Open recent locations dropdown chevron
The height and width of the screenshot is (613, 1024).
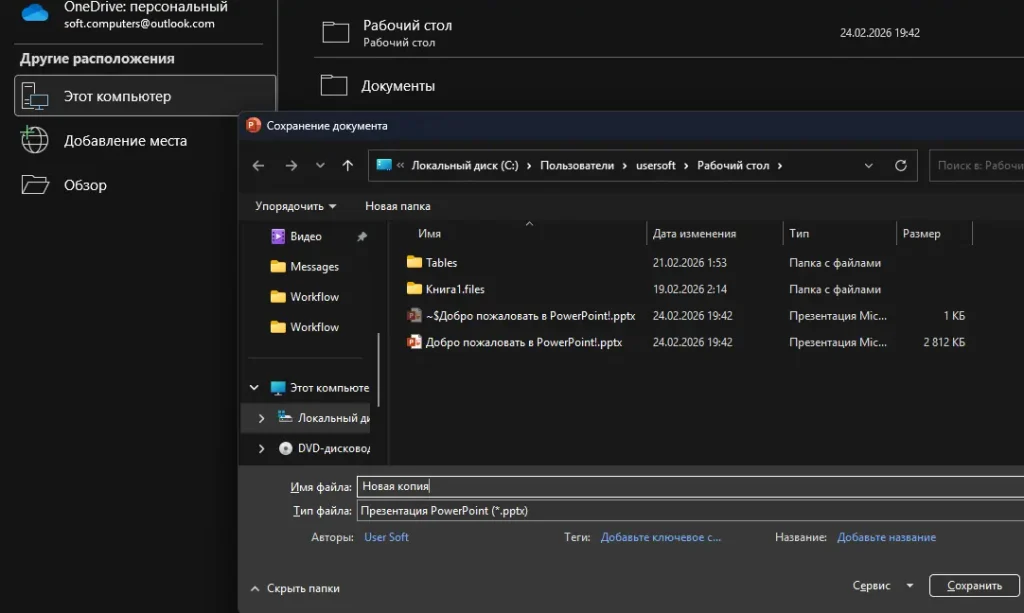coord(320,166)
